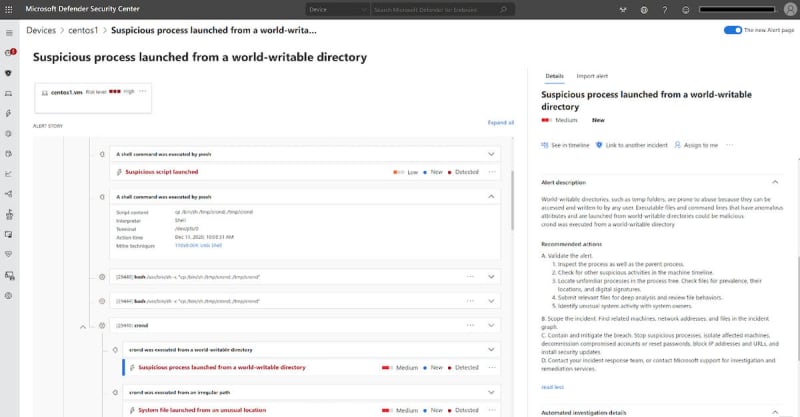800x417 pixels.
Task: Open the help question mark icon
Action: [x=664, y=10]
